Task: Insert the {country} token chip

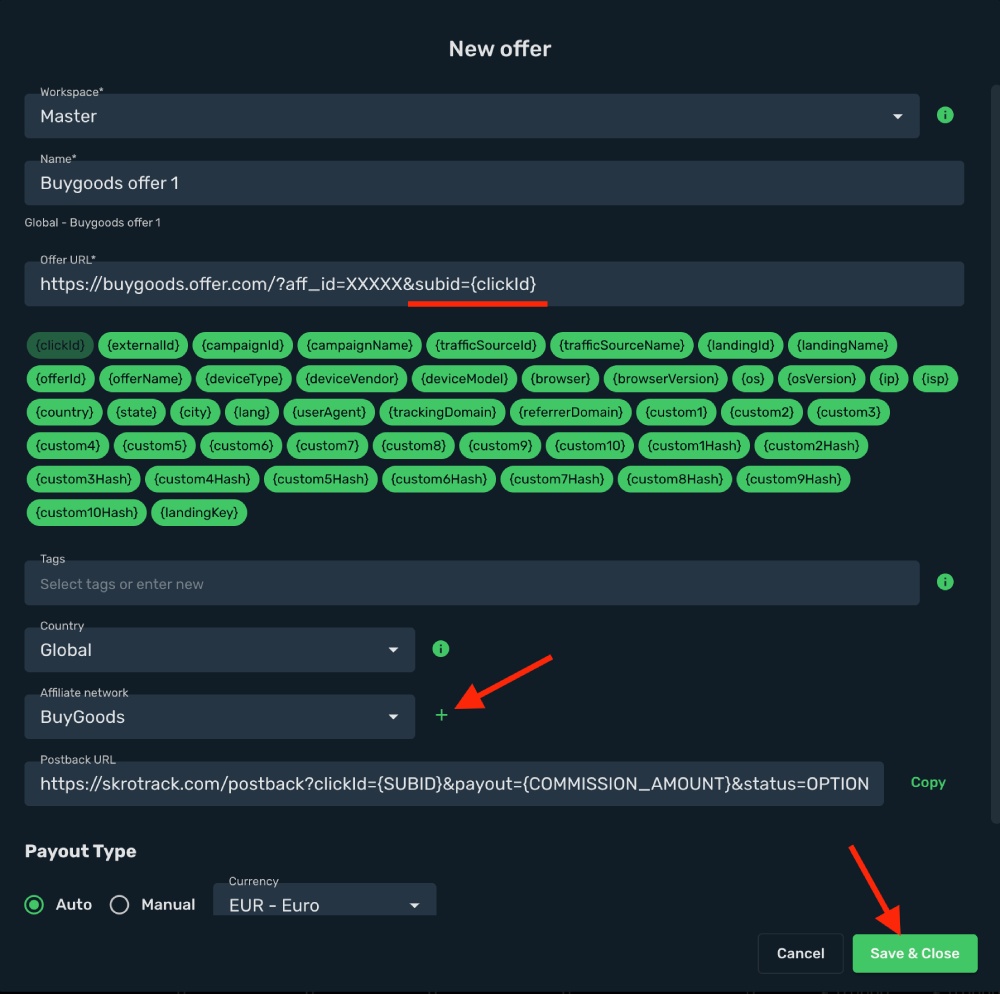Action: [x=64, y=413]
